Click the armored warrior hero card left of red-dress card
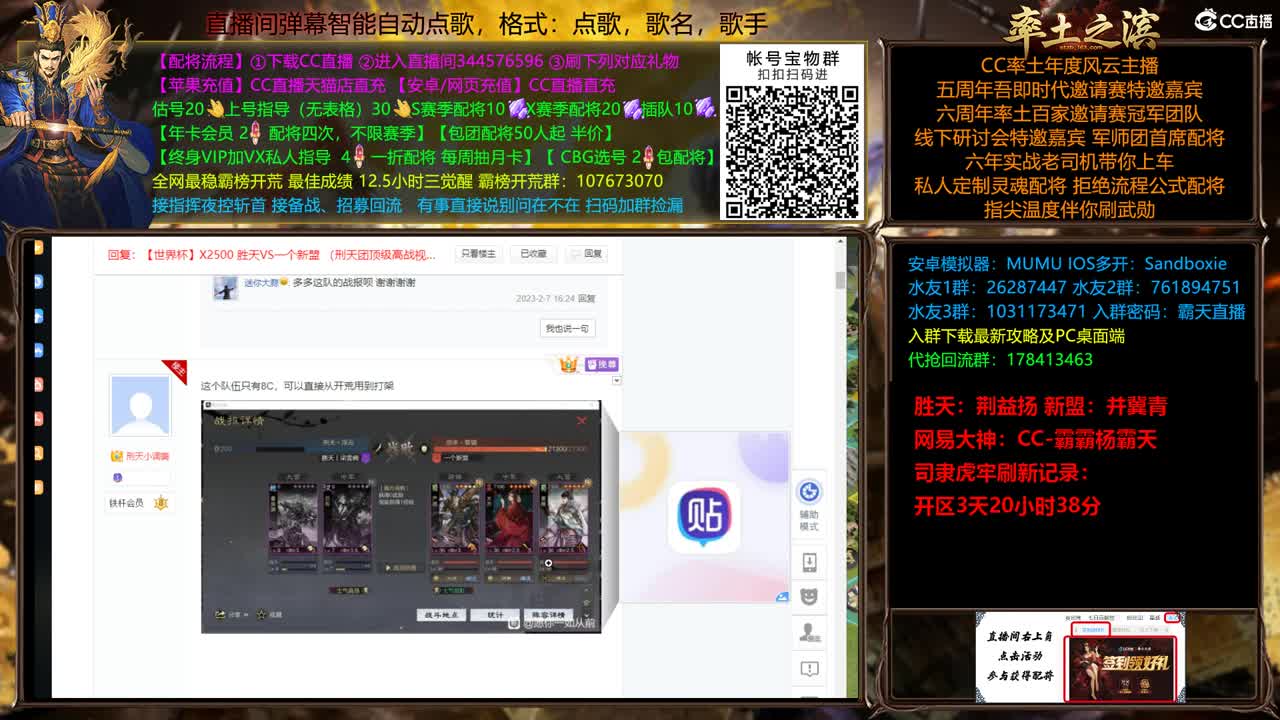The image size is (1280, 720). click(x=455, y=518)
